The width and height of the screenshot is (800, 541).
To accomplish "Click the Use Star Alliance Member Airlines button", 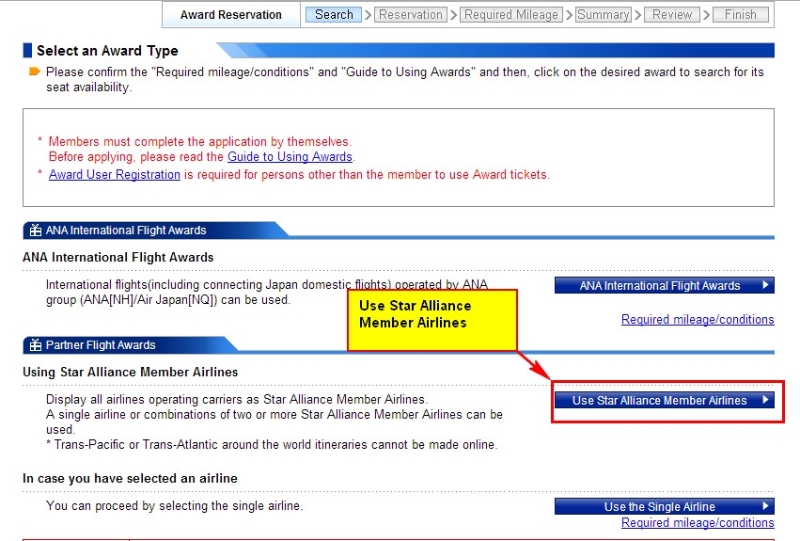I will [x=664, y=400].
